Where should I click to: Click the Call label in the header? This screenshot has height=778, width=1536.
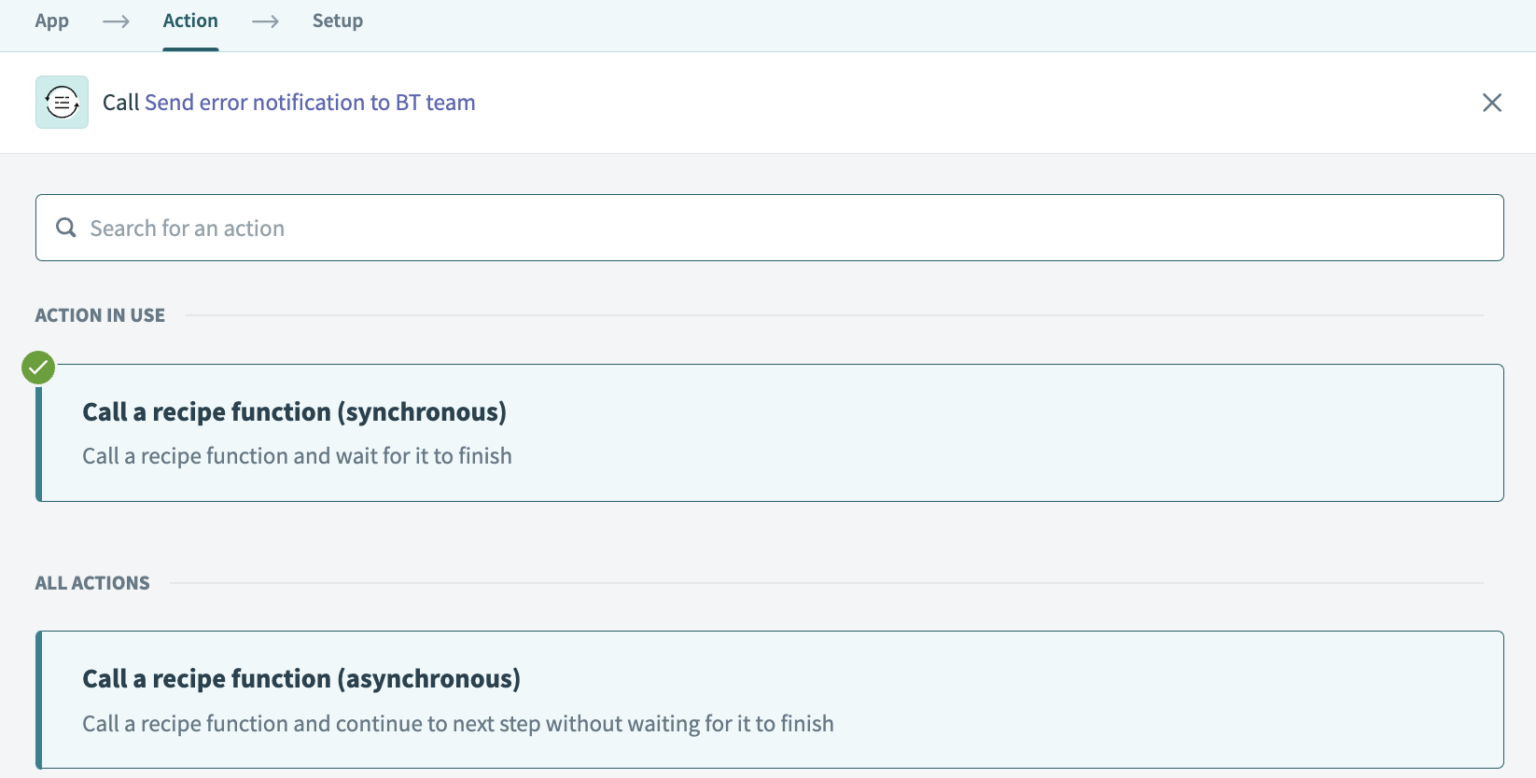pos(122,102)
